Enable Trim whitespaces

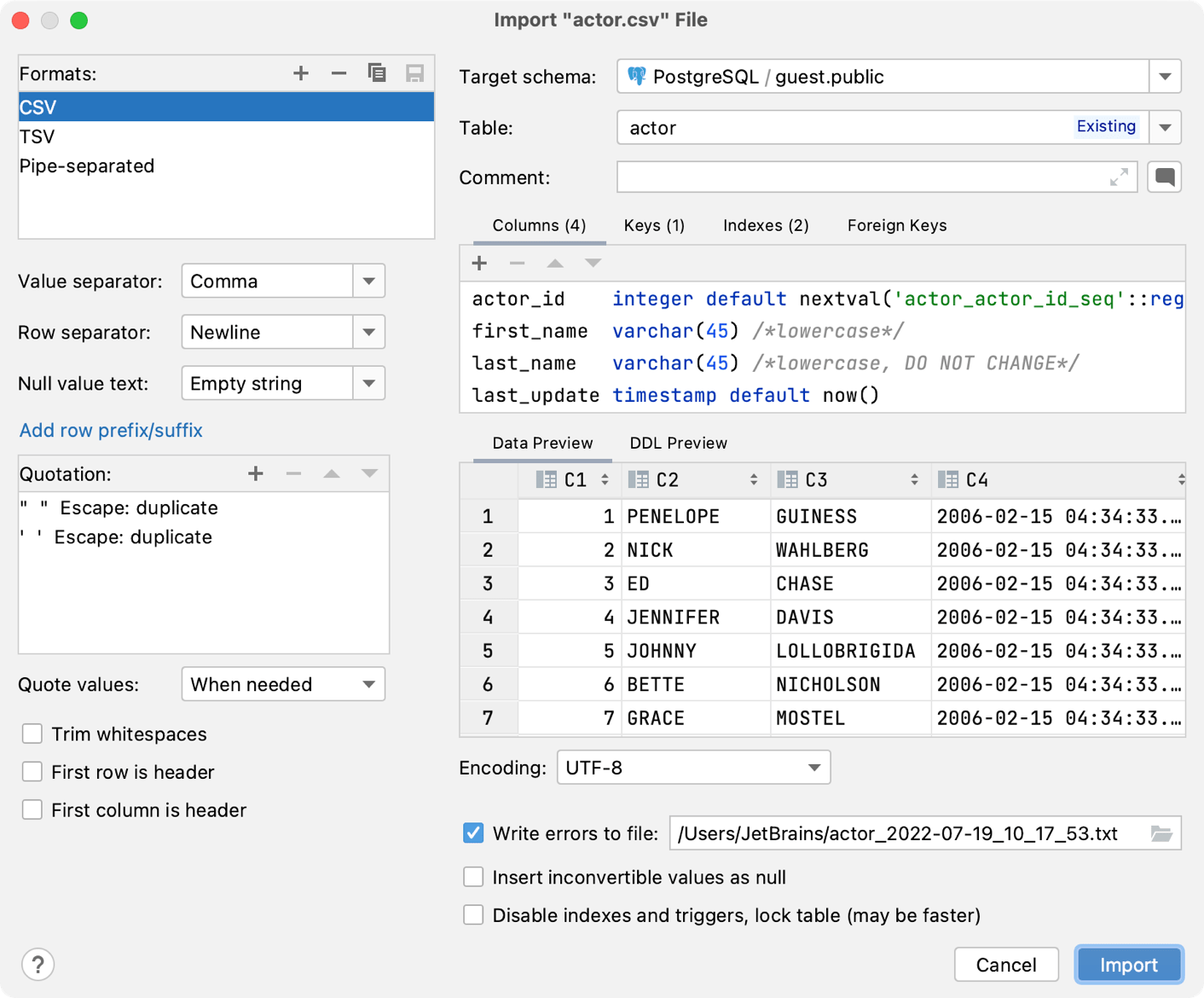(x=32, y=734)
